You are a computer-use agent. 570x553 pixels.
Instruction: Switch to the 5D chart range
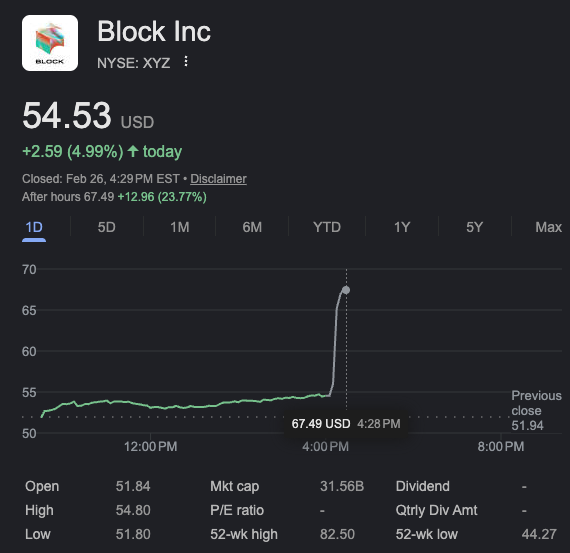point(107,227)
